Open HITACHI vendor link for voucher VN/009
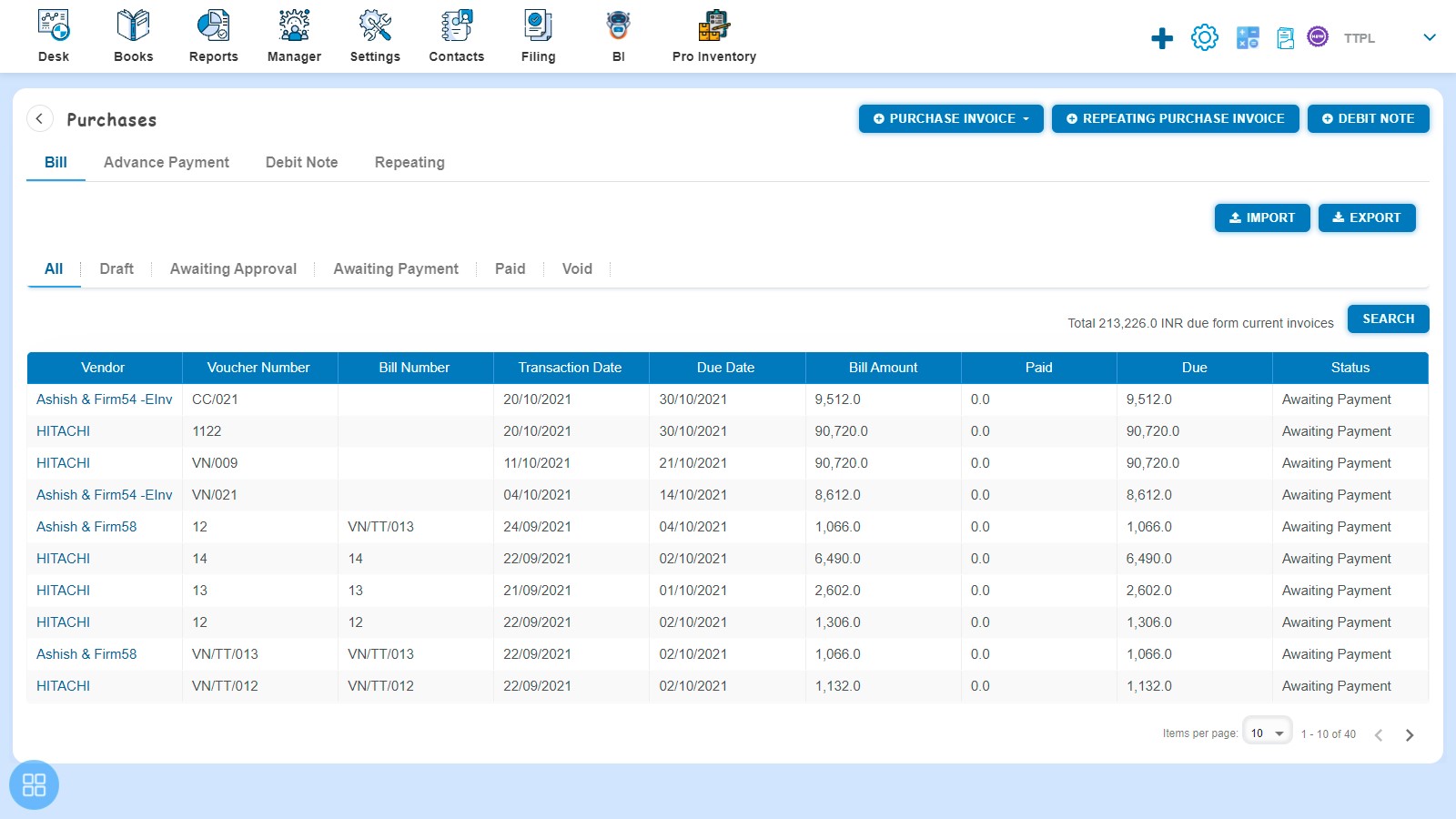 [63, 463]
